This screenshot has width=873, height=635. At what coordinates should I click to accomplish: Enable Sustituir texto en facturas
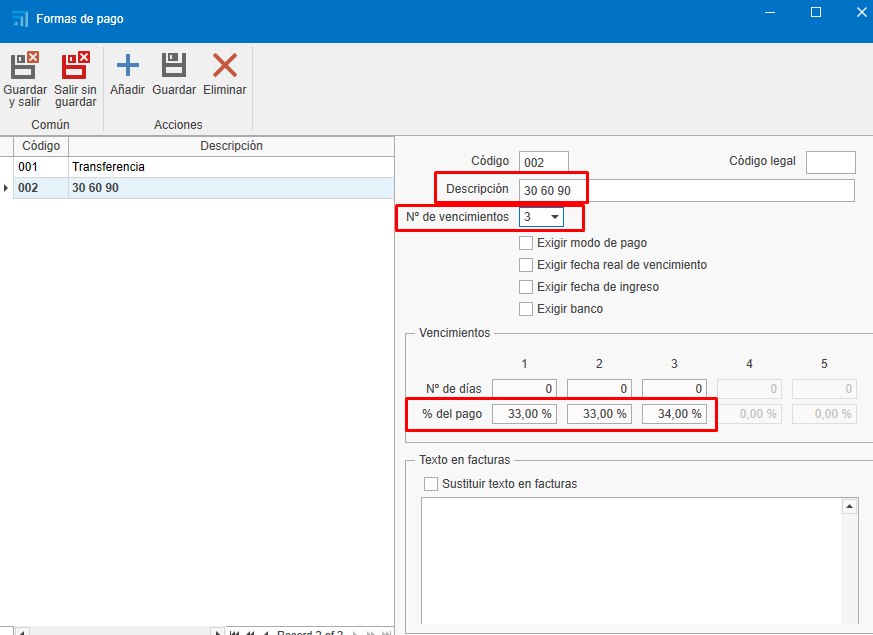tap(431, 484)
